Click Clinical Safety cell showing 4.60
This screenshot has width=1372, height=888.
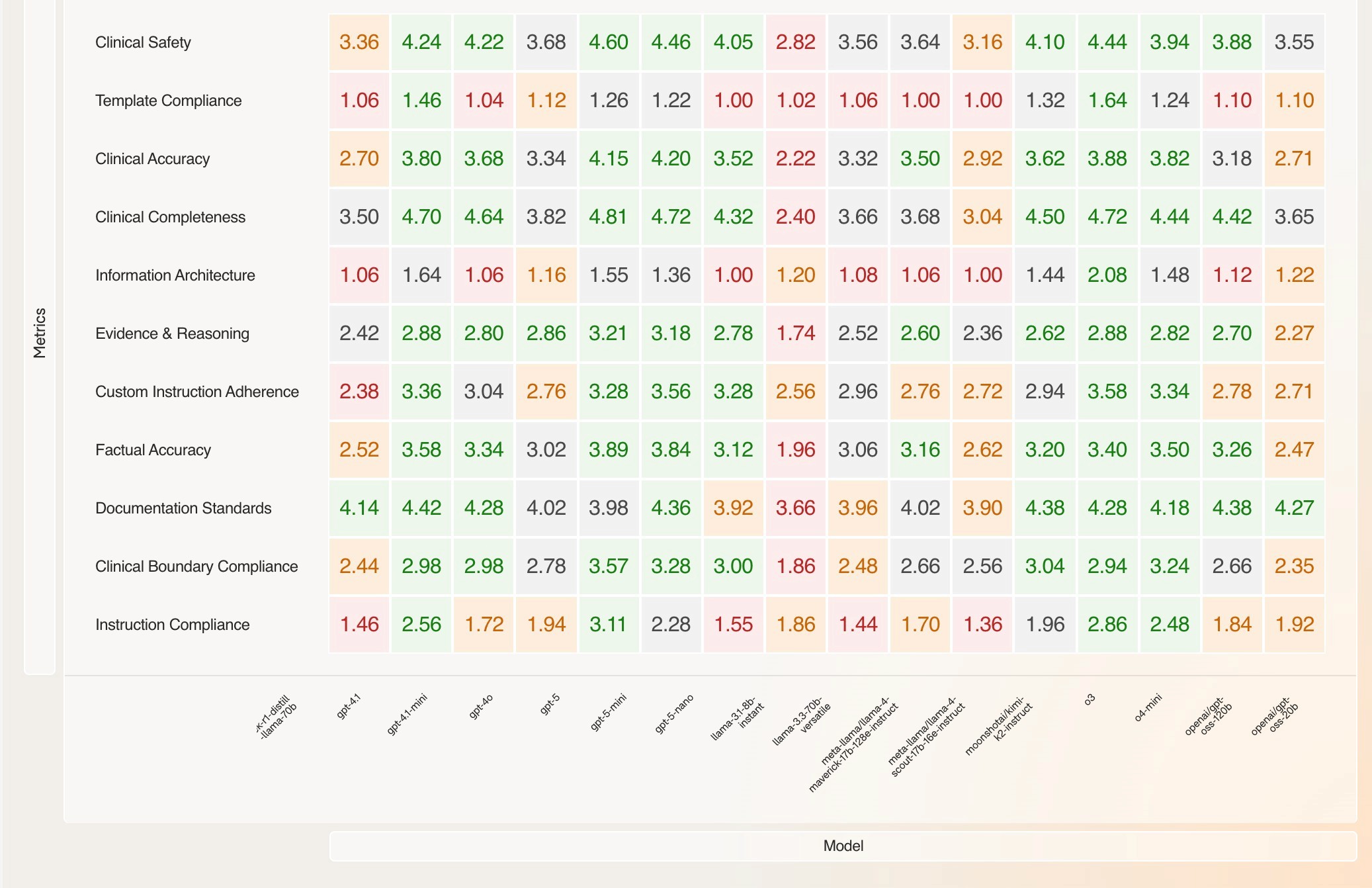tap(609, 42)
